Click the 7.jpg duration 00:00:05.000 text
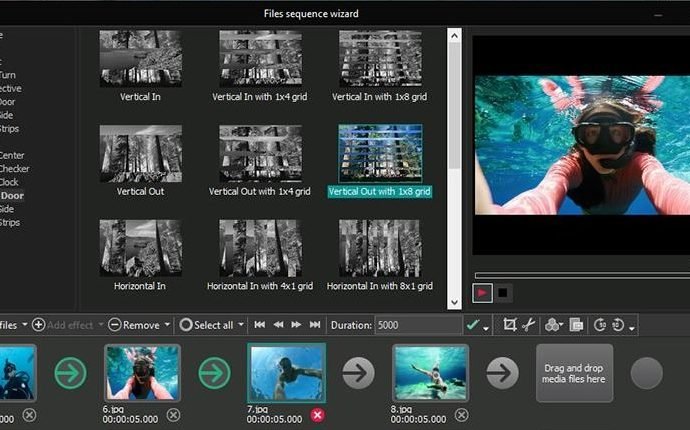This screenshot has height=430, width=690. click(x=274, y=419)
